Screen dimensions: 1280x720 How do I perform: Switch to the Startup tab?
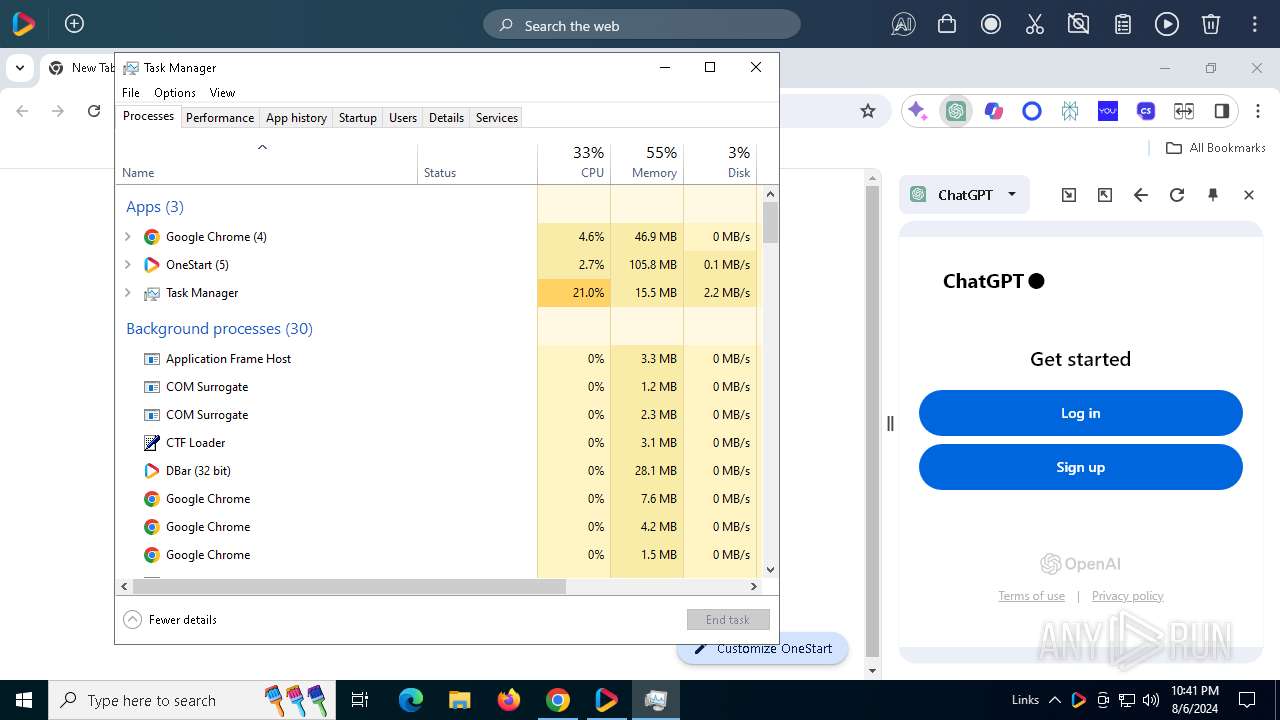[357, 117]
